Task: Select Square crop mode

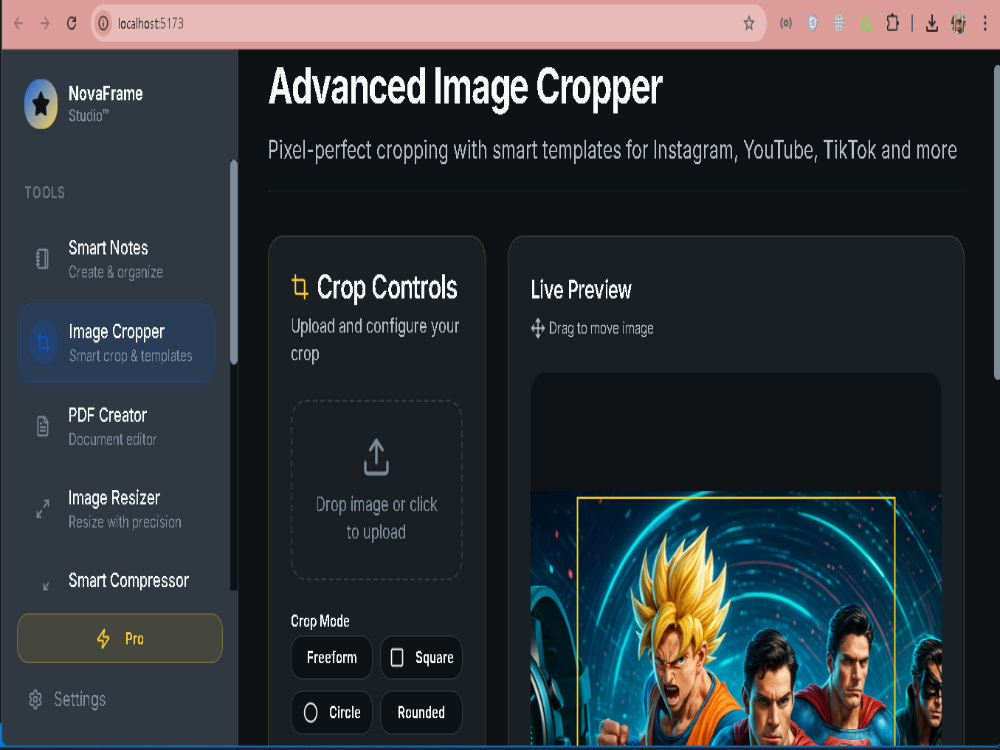Action: click(x=422, y=658)
